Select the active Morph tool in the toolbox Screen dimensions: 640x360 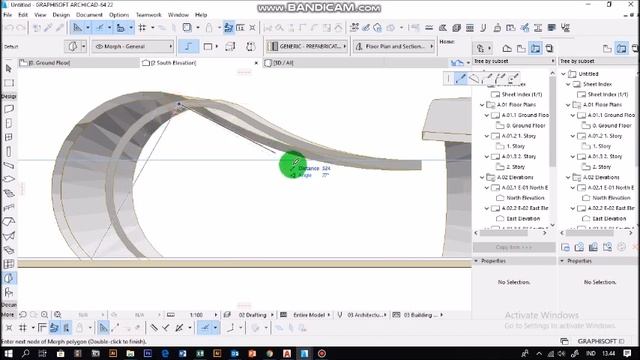click(x=9, y=278)
